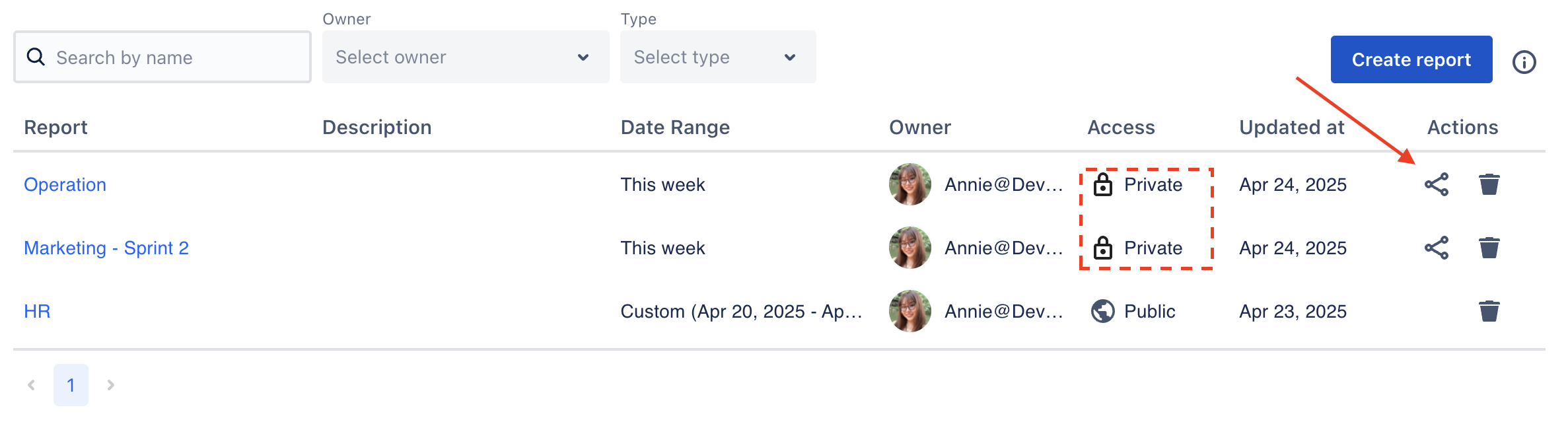Delete the Marketing - Sprint 2 report
Viewport: 1568px width, 424px height.
click(1489, 248)
